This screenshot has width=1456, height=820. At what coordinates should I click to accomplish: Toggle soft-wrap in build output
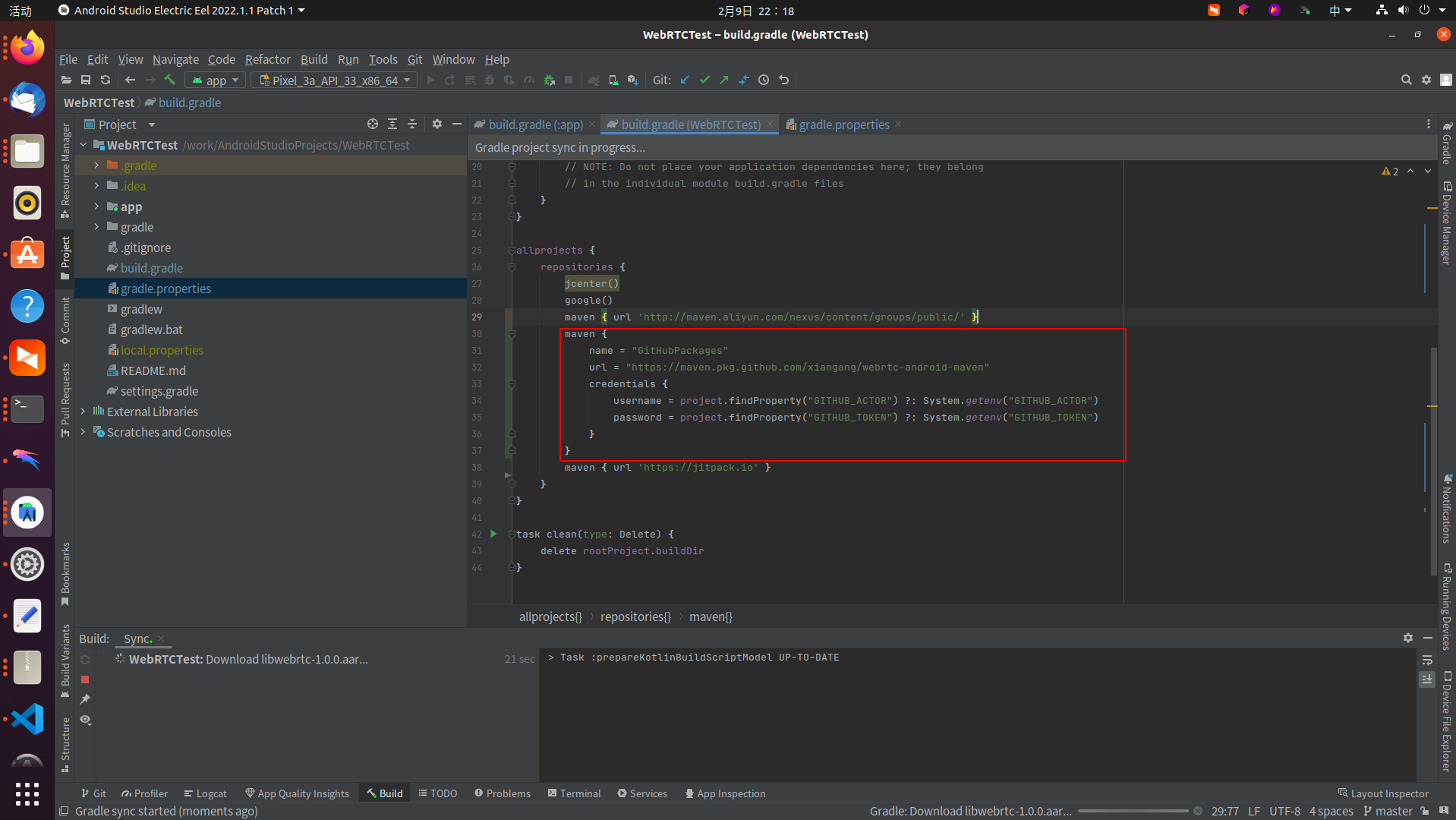click(x=1427, y=661)
